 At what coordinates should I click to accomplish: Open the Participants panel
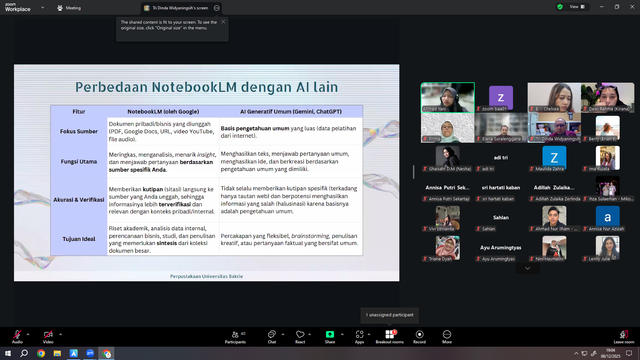tap(236, 337)
